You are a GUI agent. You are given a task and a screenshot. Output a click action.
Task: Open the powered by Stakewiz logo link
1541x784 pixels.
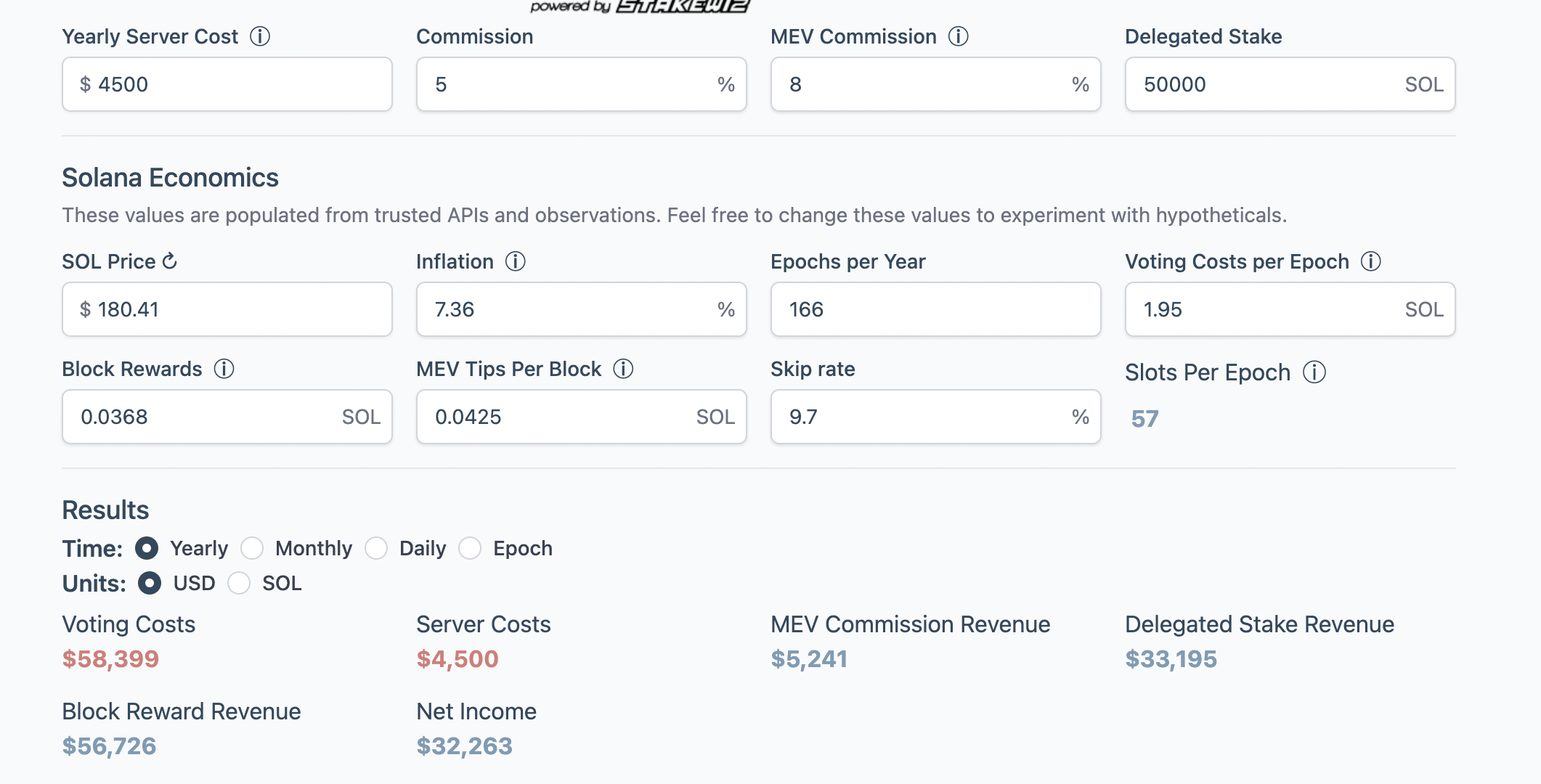639,7
